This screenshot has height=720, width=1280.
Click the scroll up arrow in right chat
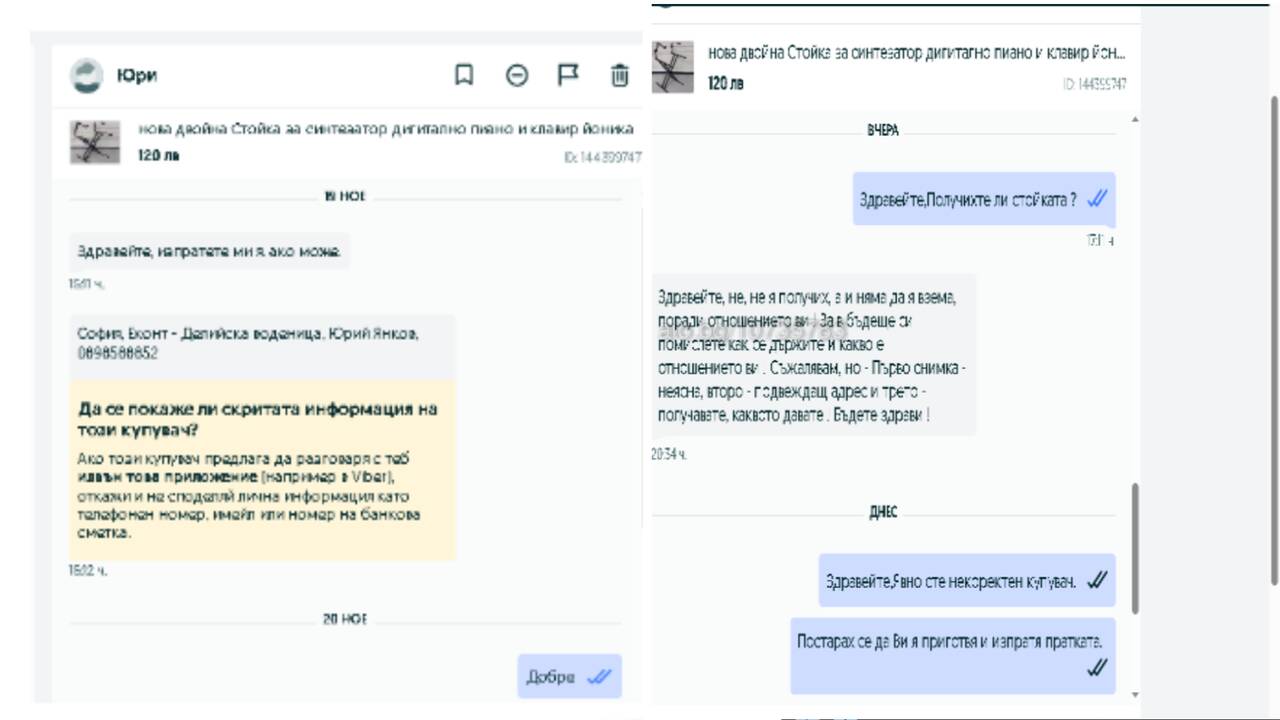(x=1135, y=119)
